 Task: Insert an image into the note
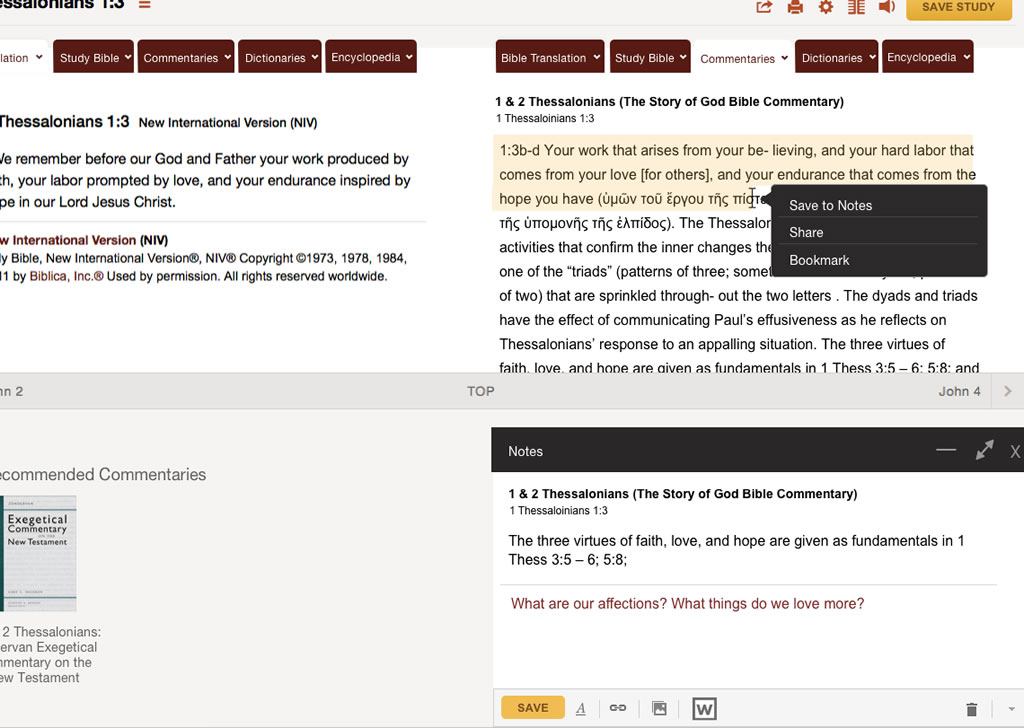659,708
